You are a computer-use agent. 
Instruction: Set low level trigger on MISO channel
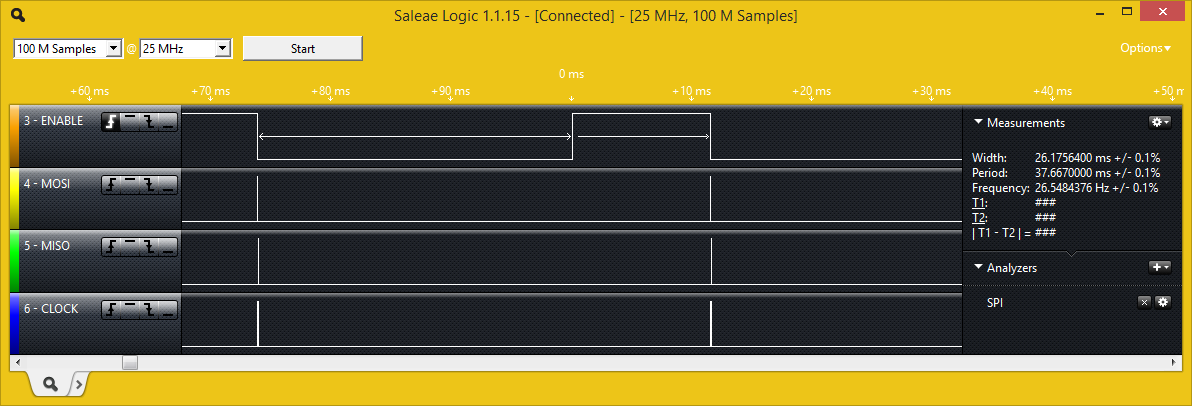click(x=168, y=247)
